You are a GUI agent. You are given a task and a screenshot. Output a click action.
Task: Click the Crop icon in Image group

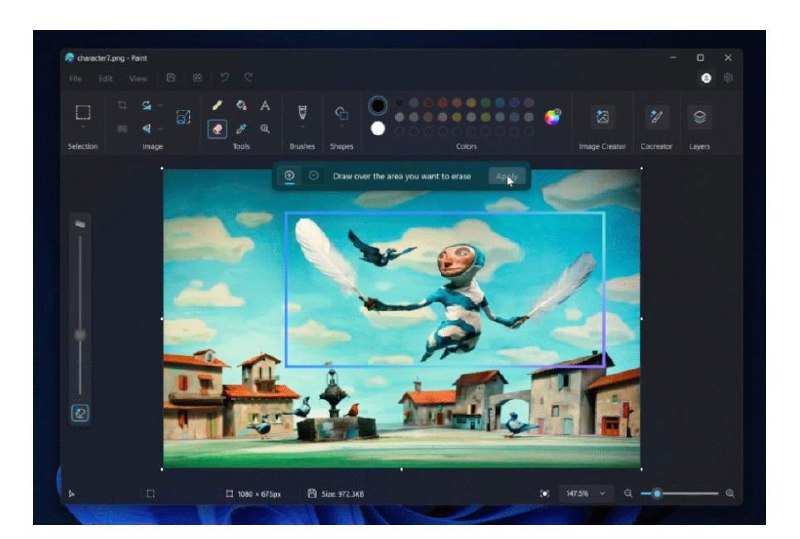click(122, 105)
